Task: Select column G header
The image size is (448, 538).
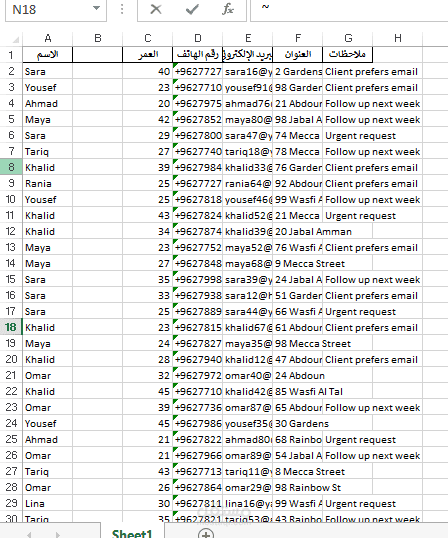Action: tap(348, 38)
